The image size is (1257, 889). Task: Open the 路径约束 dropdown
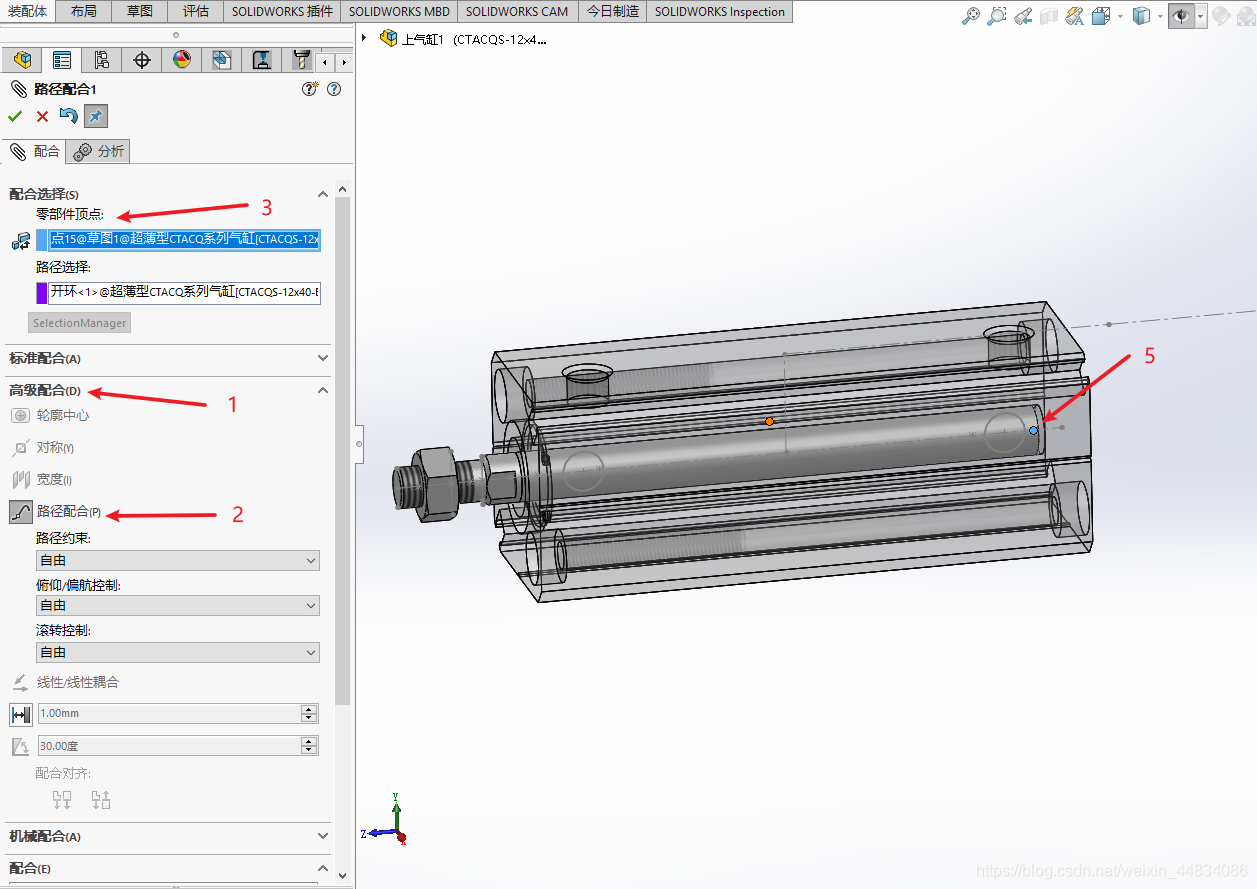(178, 560)
